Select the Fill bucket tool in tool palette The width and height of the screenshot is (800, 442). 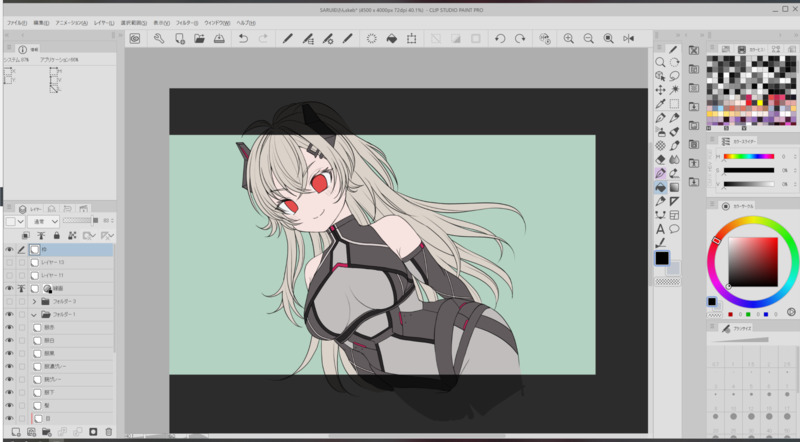coord(660,187)
